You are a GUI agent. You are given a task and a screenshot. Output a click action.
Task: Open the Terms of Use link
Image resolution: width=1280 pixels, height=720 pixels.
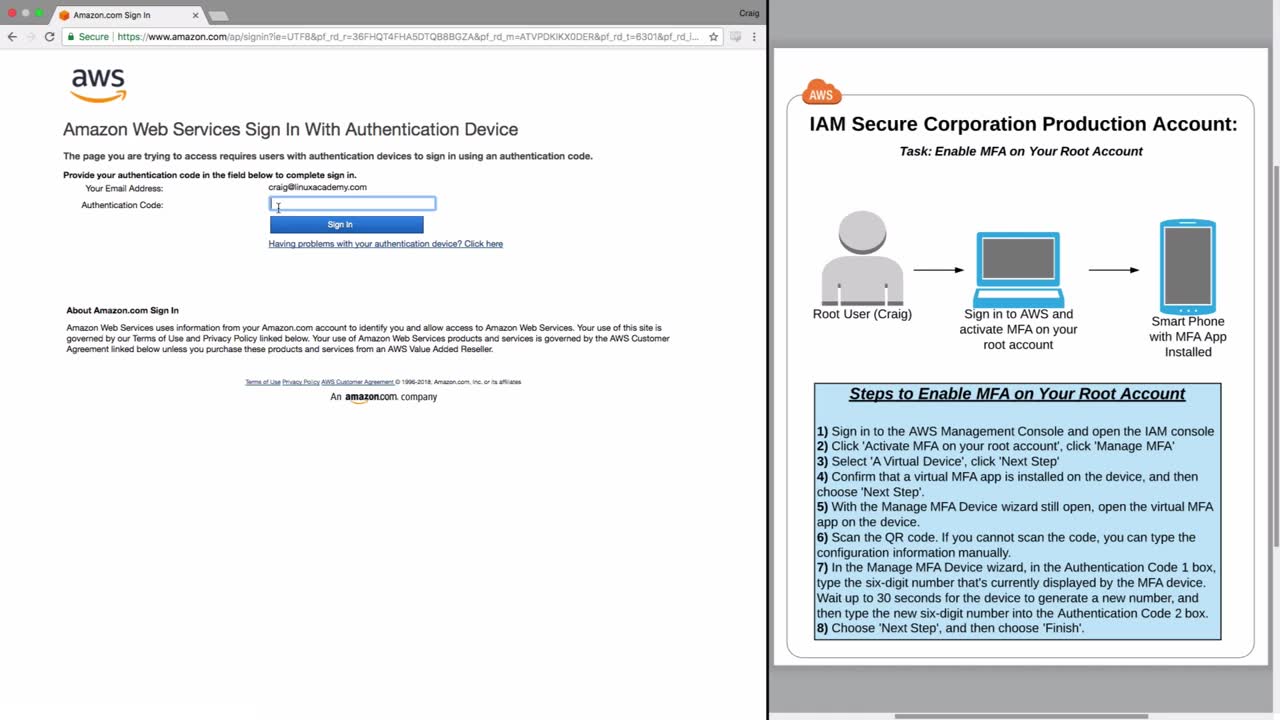point(263,382)
